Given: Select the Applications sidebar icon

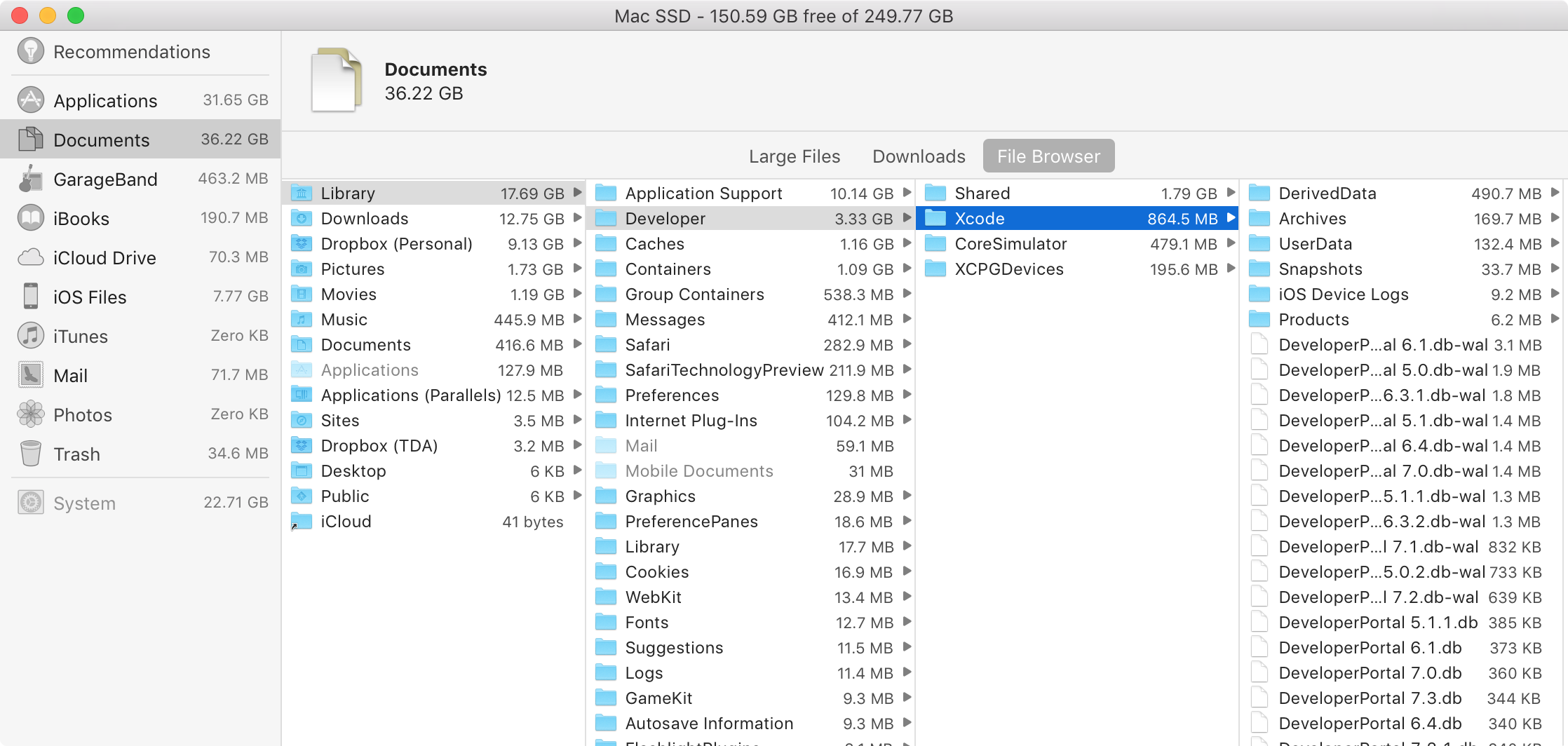Looking at the screenshot, I should (30, 100).
